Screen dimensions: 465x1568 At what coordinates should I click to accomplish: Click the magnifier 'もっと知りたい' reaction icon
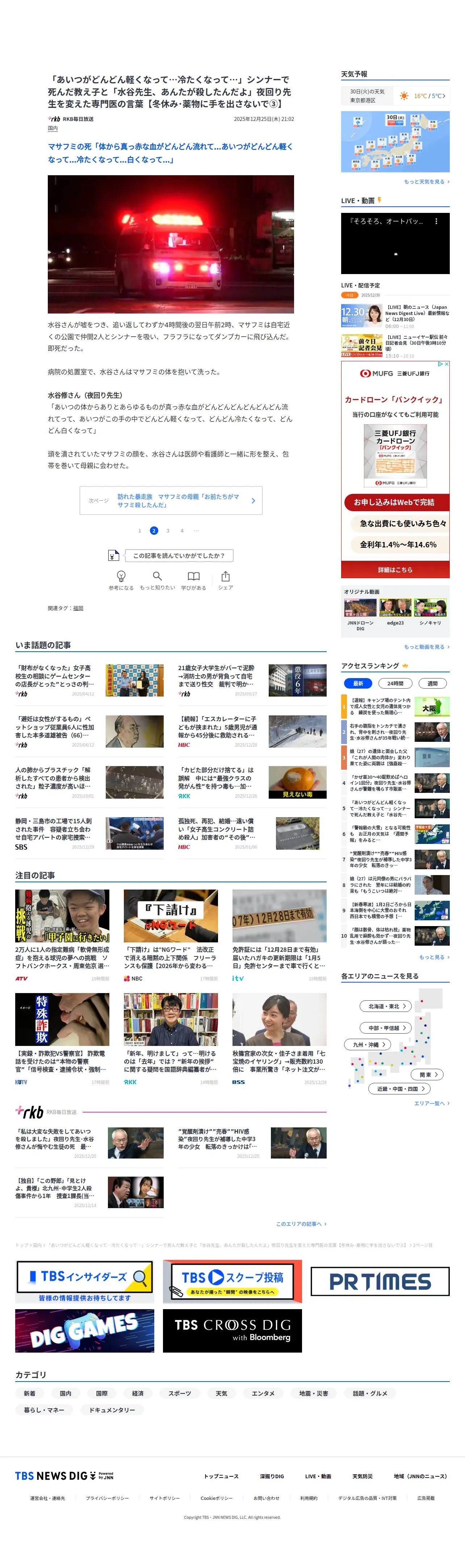(x=157, y=576)
